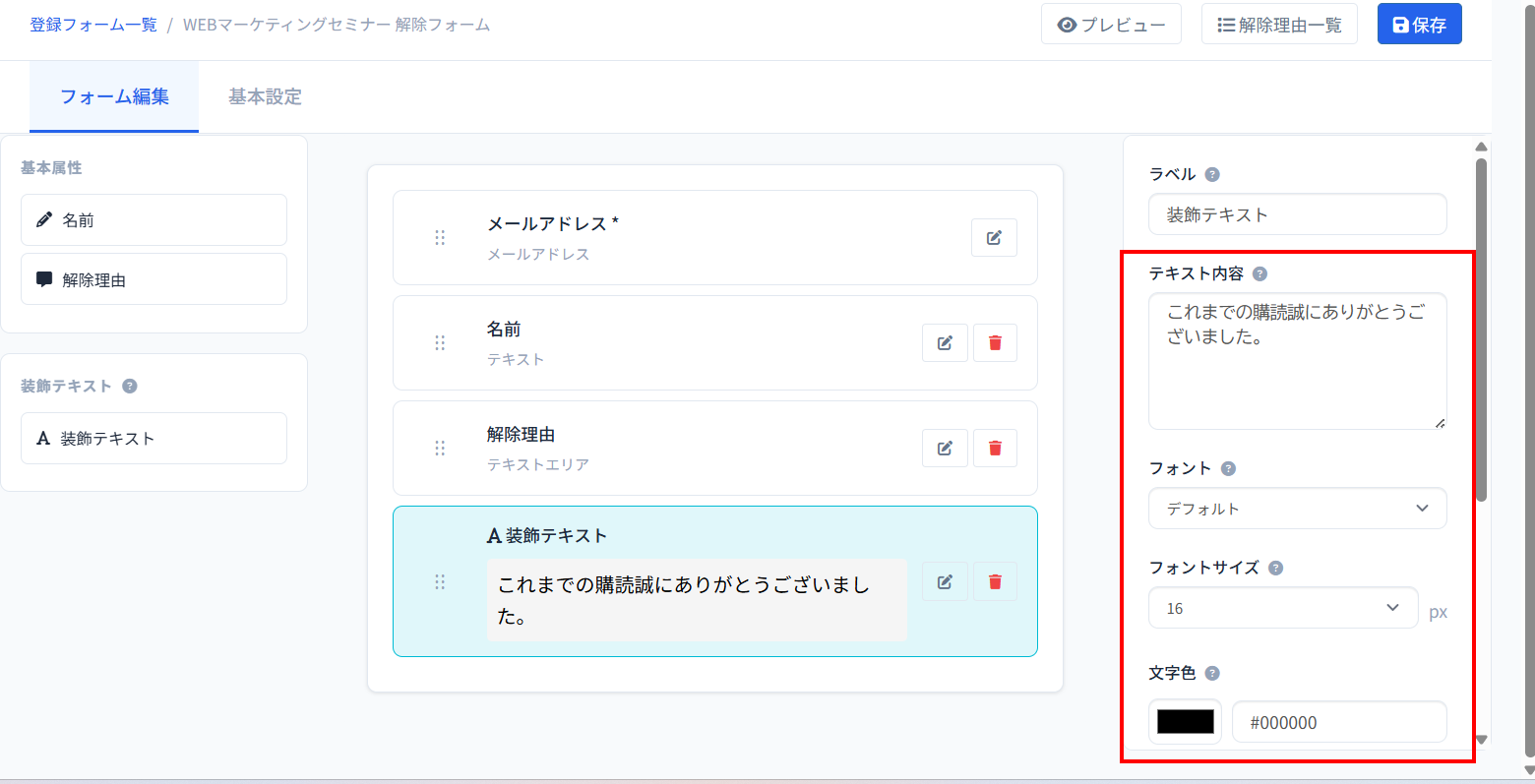The width and height of the screenshot is (1535, 784).
Task: Click help icon beside フォントサイズ label
Action: point(1275,568)
